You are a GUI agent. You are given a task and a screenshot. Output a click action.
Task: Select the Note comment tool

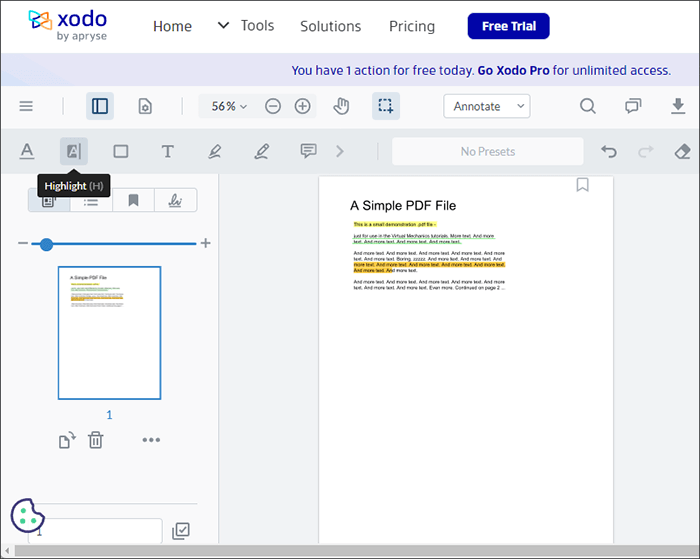point(308,151)
